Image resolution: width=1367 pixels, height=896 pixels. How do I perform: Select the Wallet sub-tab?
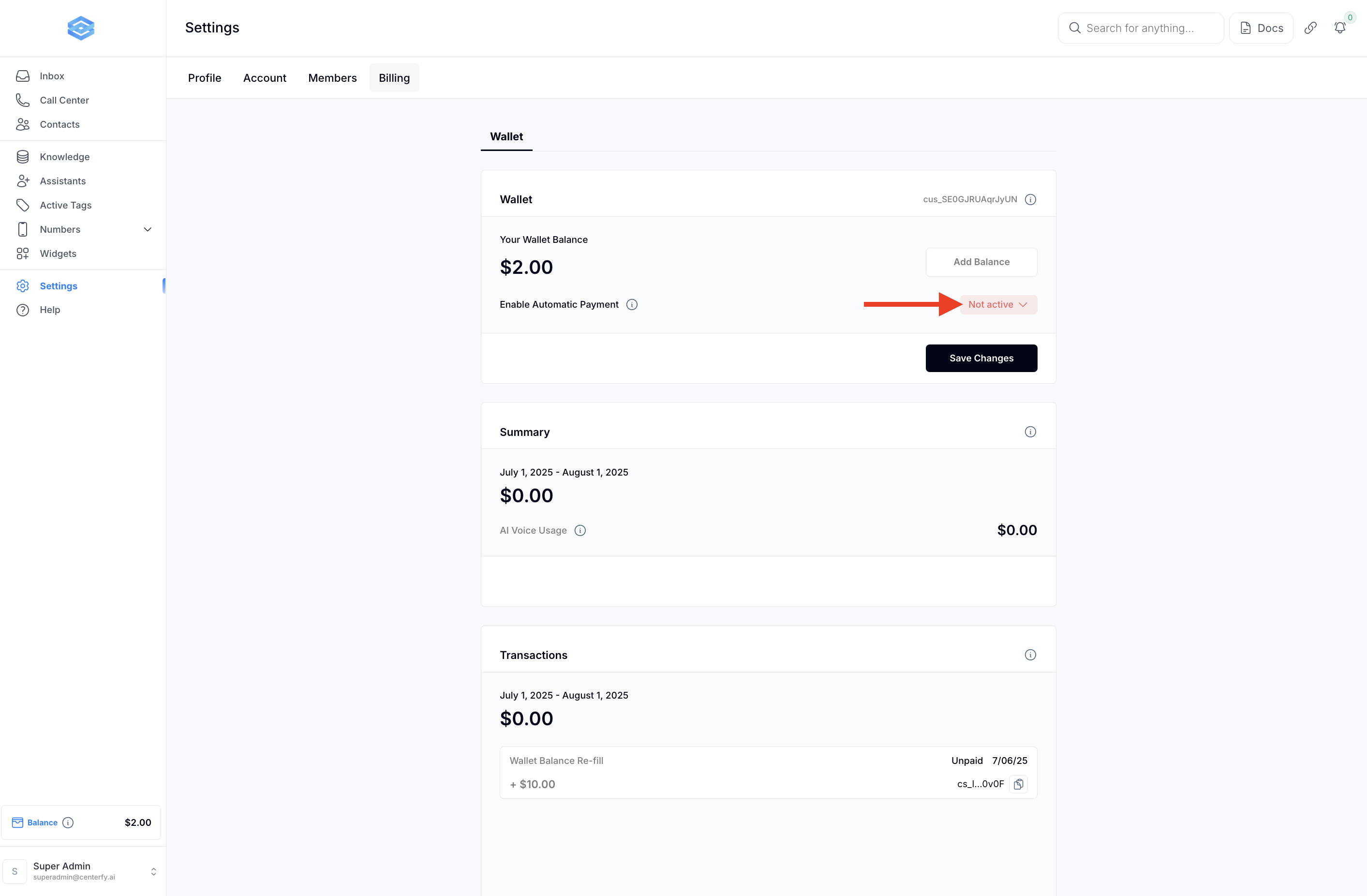click(506, 137)
